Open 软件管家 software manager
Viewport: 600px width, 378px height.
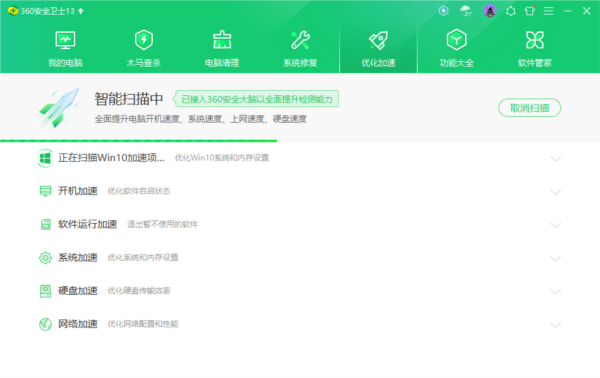click(x=535, y=49)
